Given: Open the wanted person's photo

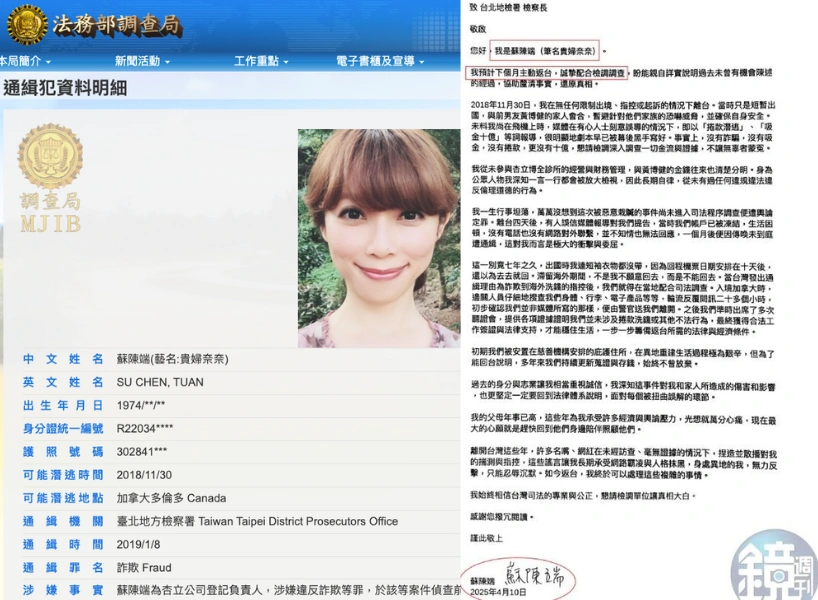Looking at the screenshot, I should pos(379,238).
